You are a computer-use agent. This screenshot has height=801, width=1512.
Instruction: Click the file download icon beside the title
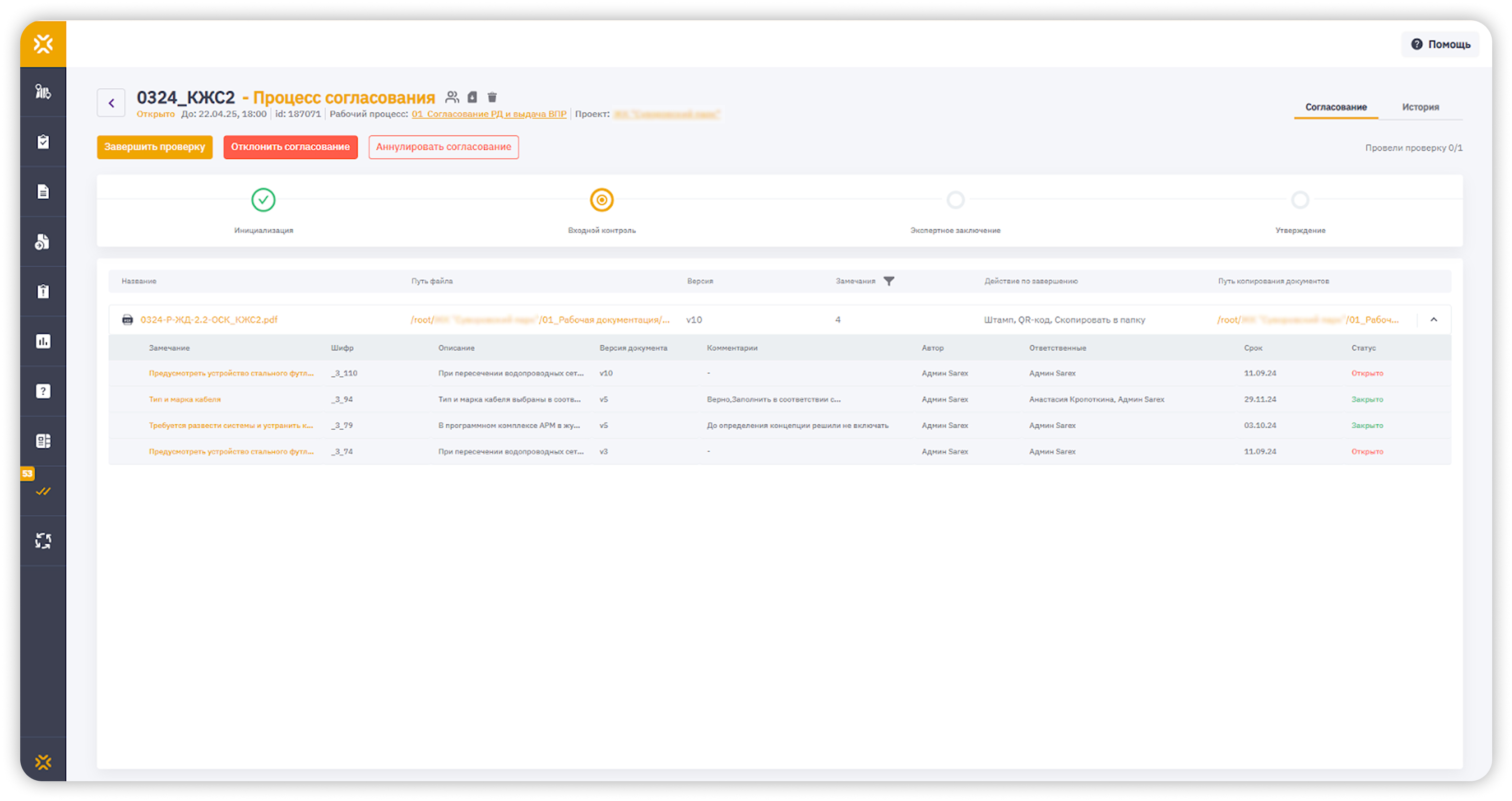point(472,97)
